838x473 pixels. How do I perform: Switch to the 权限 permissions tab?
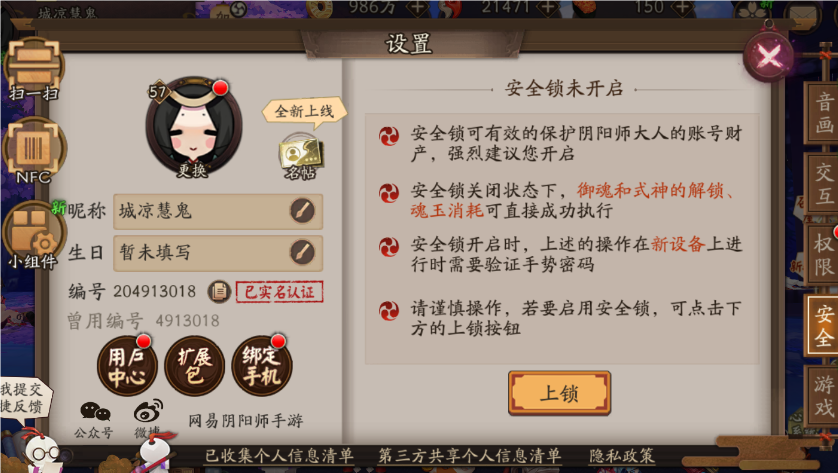pos(823,255)
